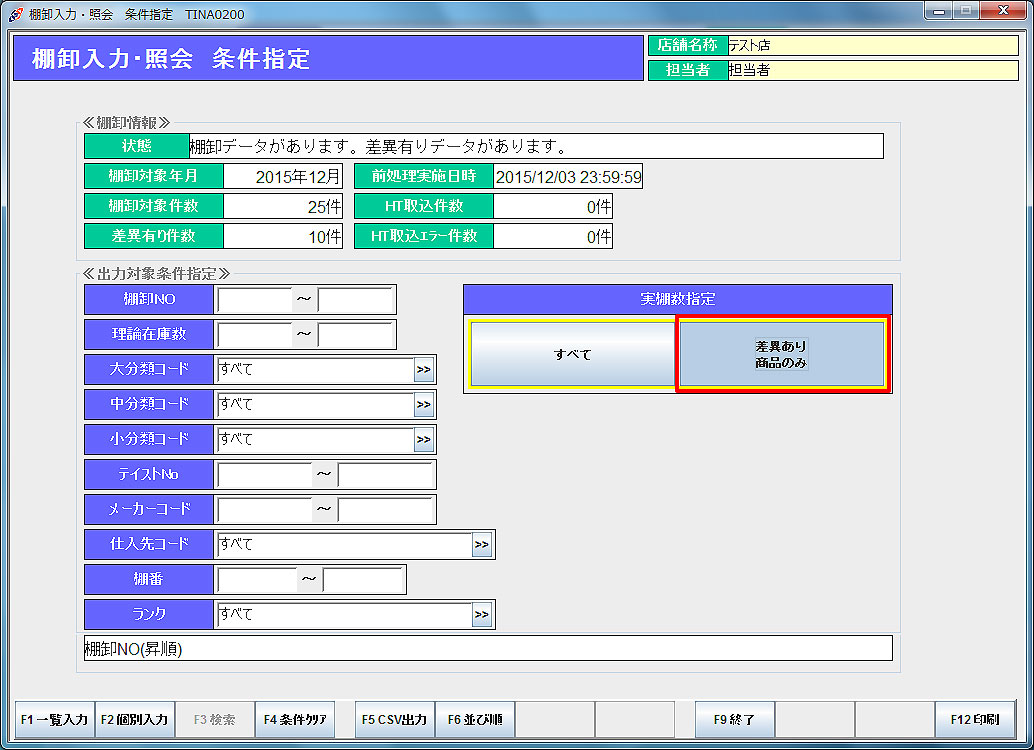Export data via F5 CSV出力

pos(395,719)
